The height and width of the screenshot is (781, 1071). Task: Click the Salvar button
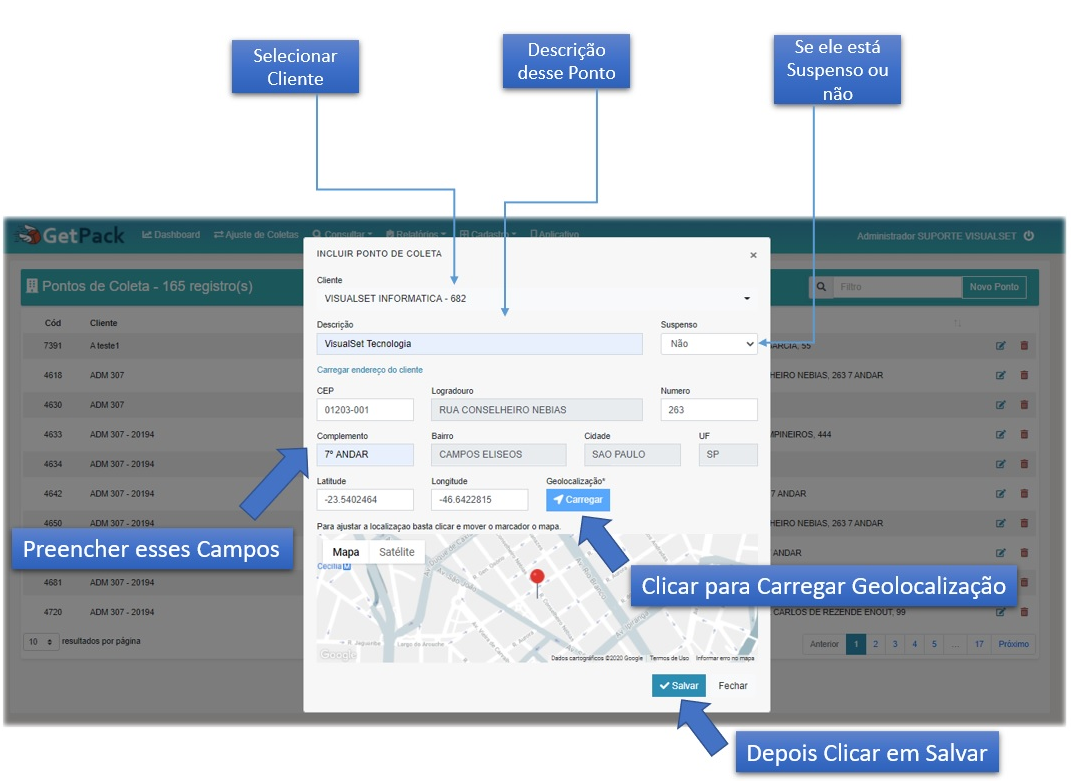click(679, 685)
